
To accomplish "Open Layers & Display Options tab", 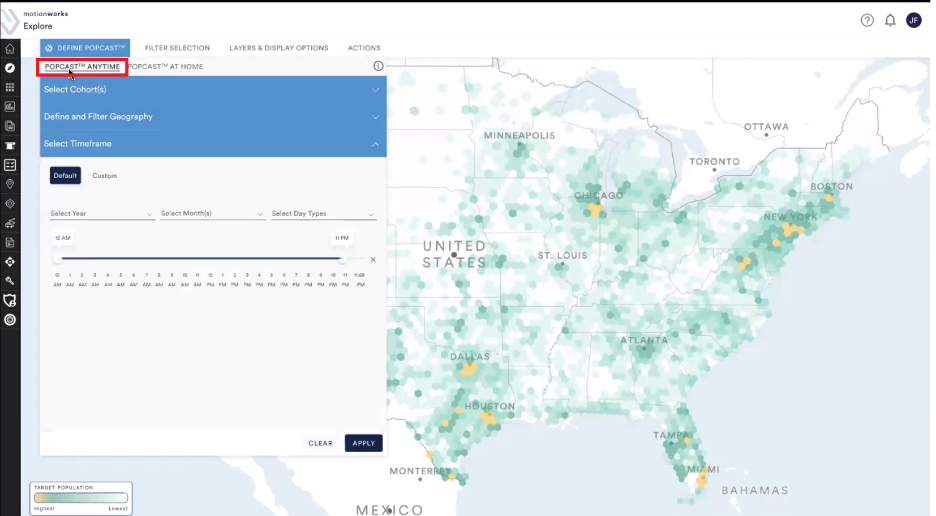I will pos(279,48).
